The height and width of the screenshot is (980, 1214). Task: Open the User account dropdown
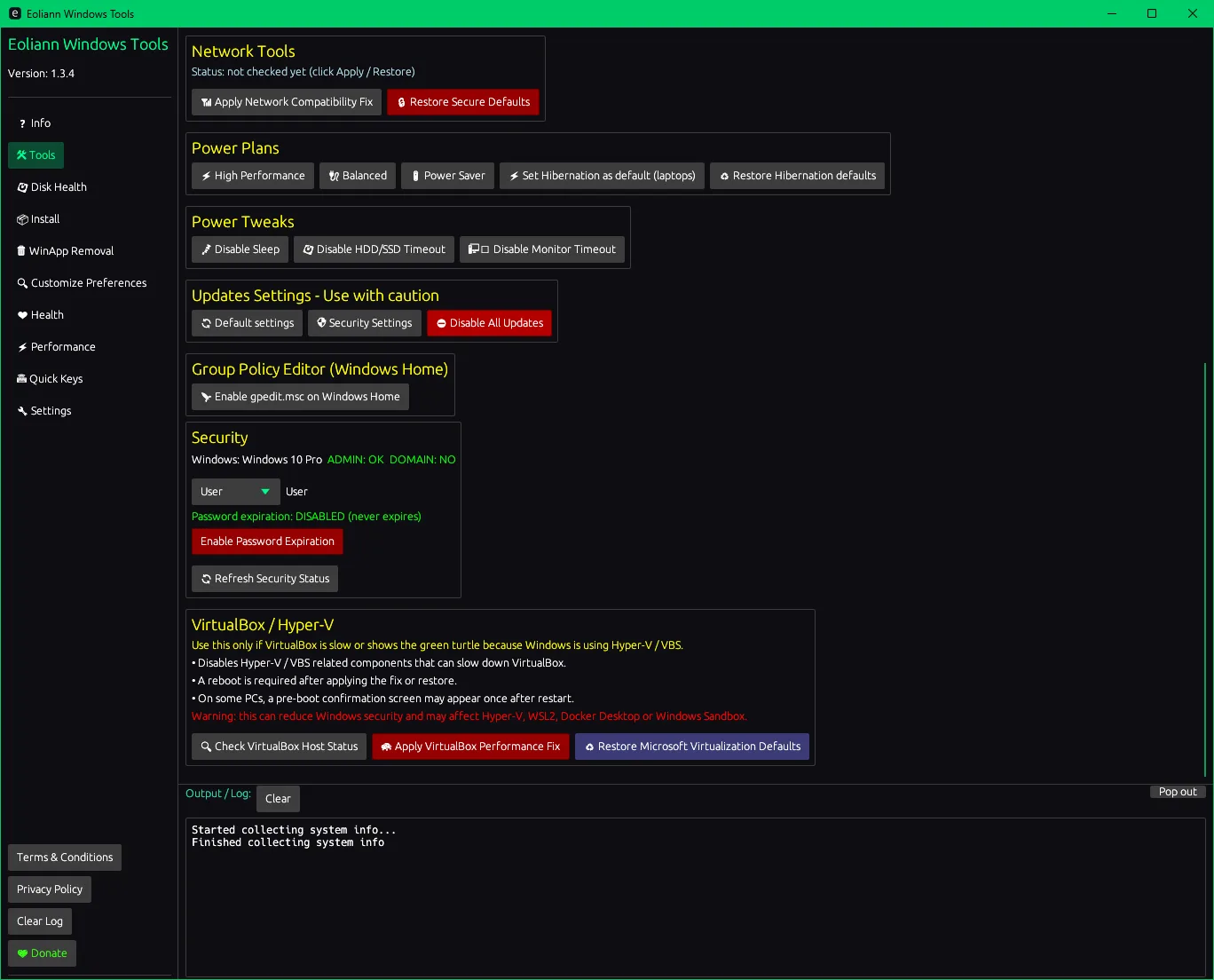pyautogui.click(x=235, y=492)
